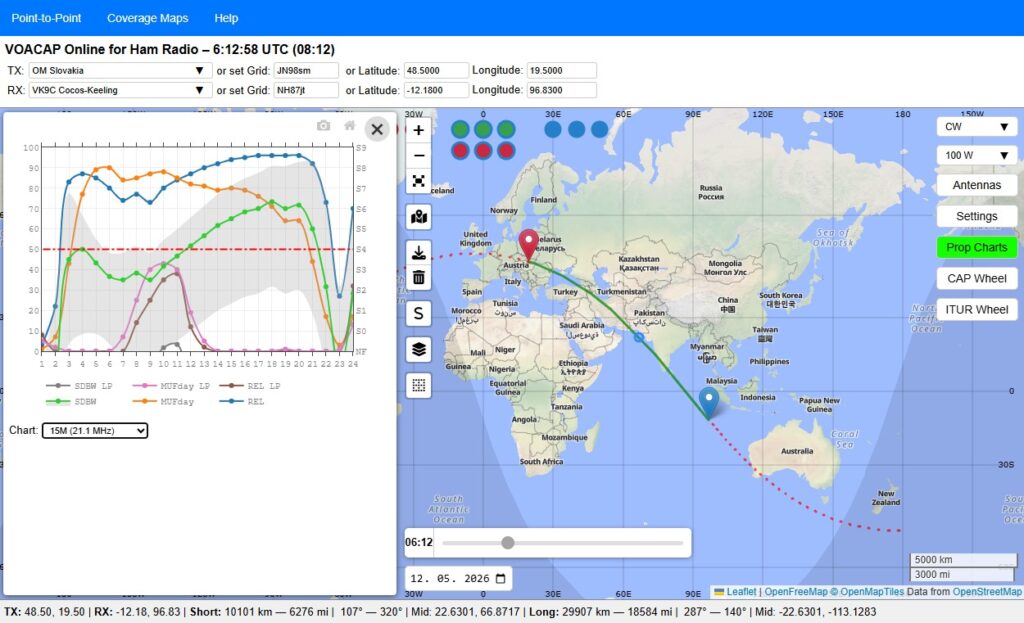Open the CAP Wheel button
Viewport: 1024px width, 623px height.
[977, 278]
